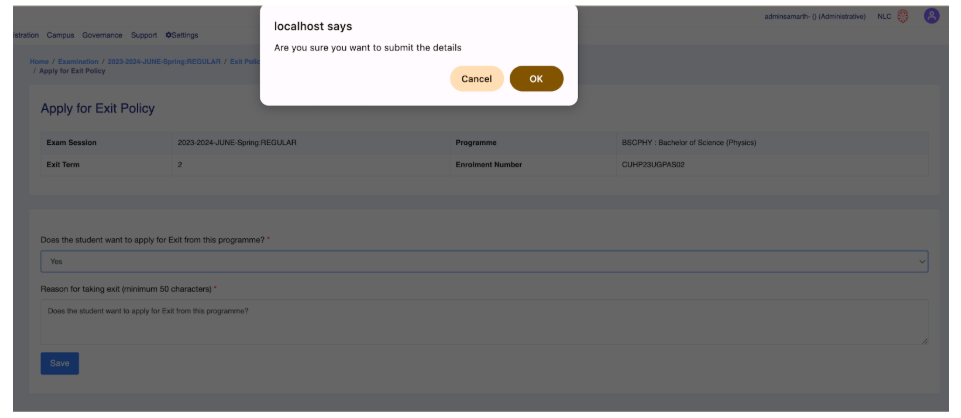Click OK to confirm submission
The height and width of the screenshot is (418, 961).
[536, 79]
